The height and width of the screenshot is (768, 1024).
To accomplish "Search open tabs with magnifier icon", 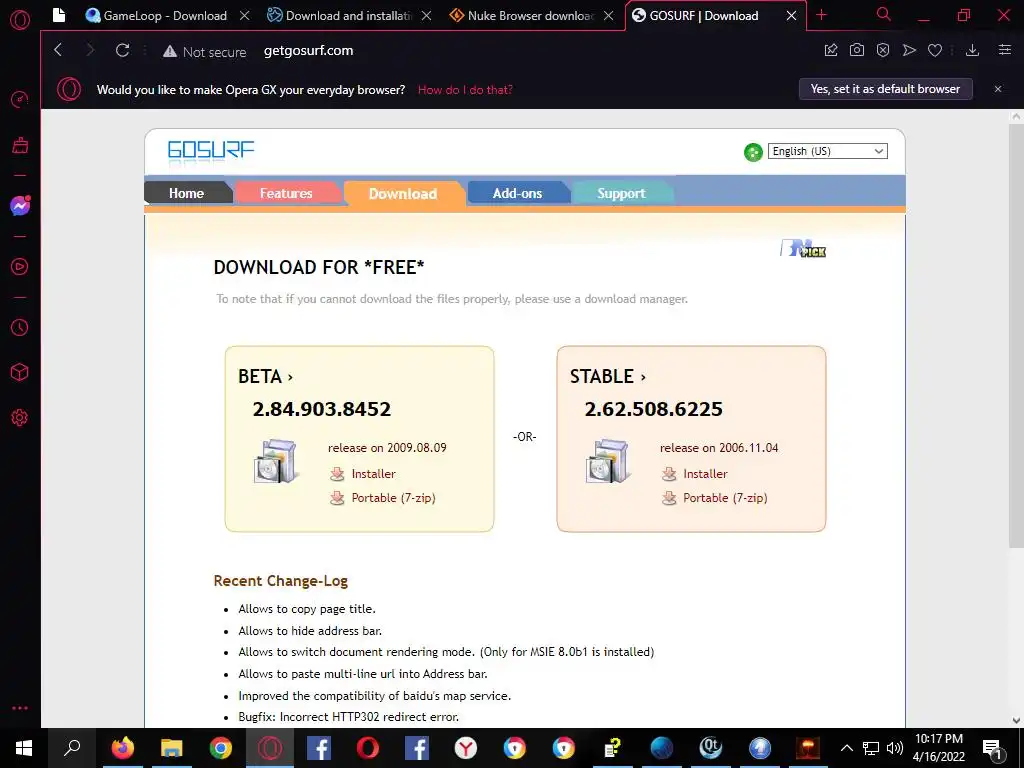I will 884,15.
